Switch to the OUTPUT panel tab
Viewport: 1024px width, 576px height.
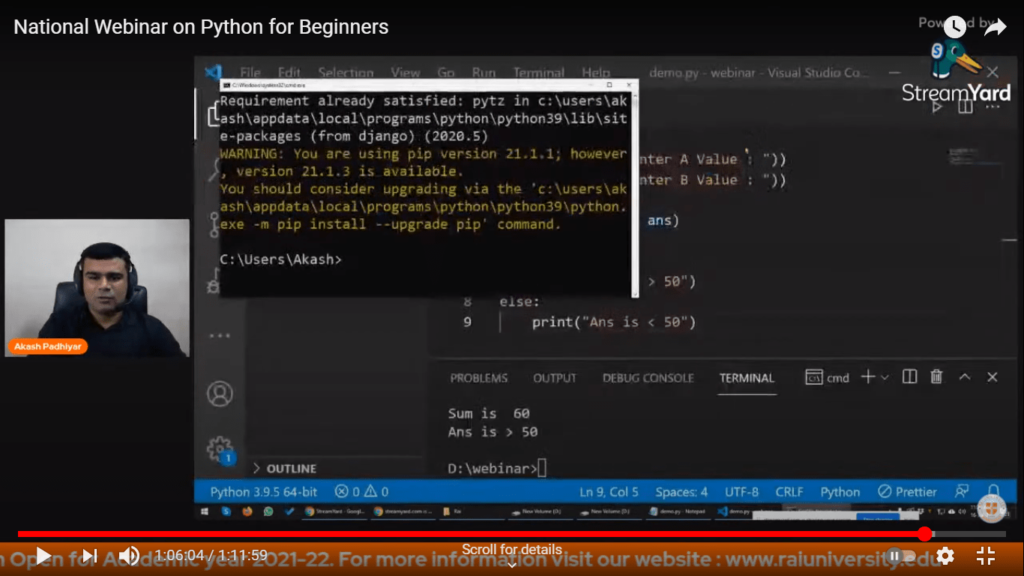click(x=554, y=378)
